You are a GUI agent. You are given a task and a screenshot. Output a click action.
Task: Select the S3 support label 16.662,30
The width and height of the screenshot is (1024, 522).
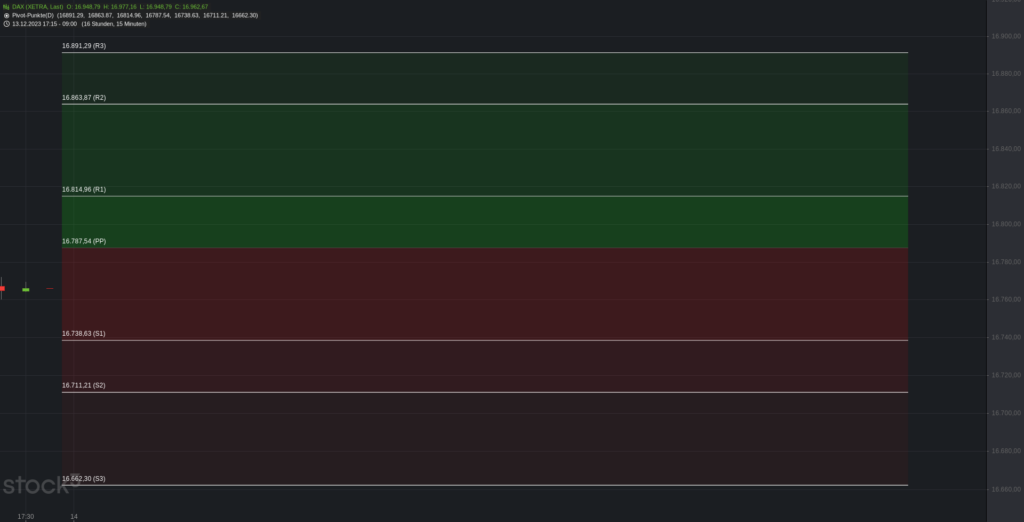click(x=84, y=479)
